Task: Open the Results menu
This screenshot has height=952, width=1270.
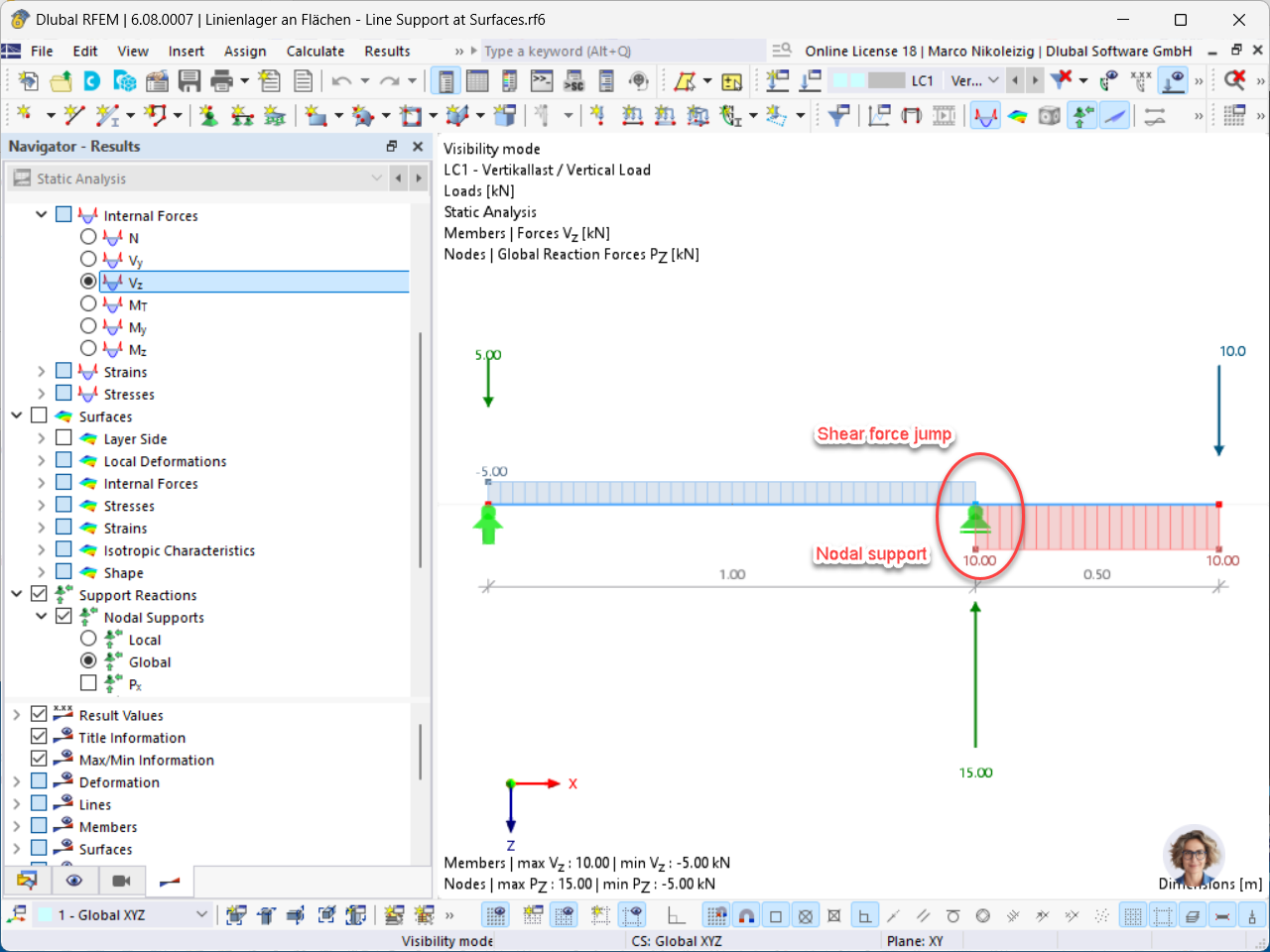Action: pyautogui.click(x=387, y=51)
